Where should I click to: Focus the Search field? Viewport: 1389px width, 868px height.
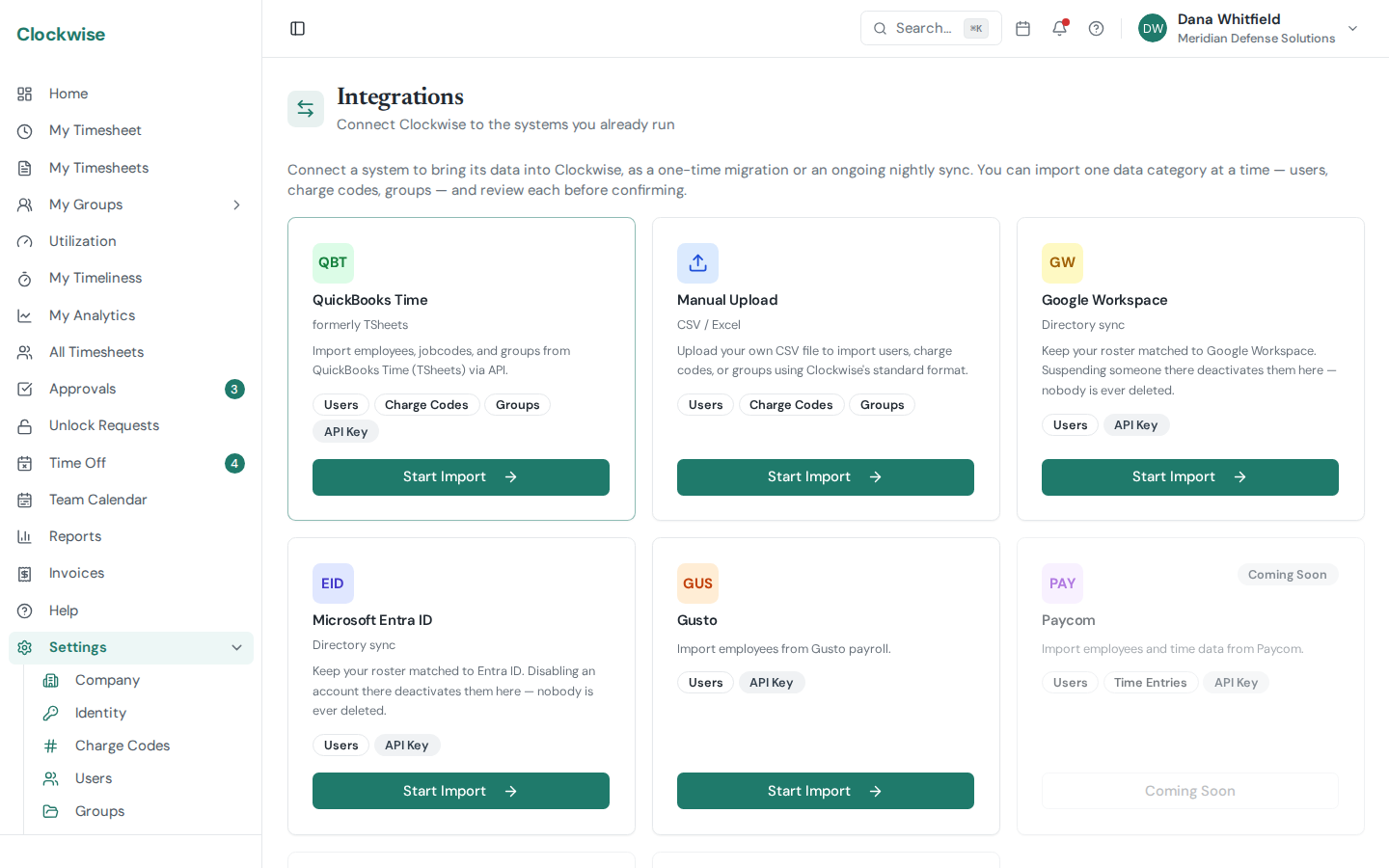coord(931,28)
